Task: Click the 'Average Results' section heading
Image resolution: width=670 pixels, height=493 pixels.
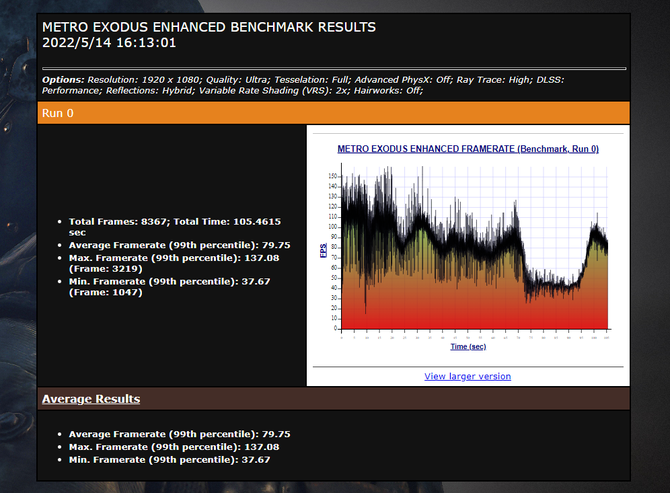Action: click(91, 399)
